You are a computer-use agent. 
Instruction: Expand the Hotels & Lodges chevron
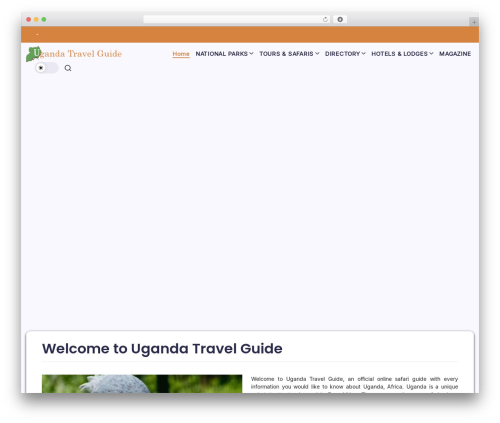[431, 53]
